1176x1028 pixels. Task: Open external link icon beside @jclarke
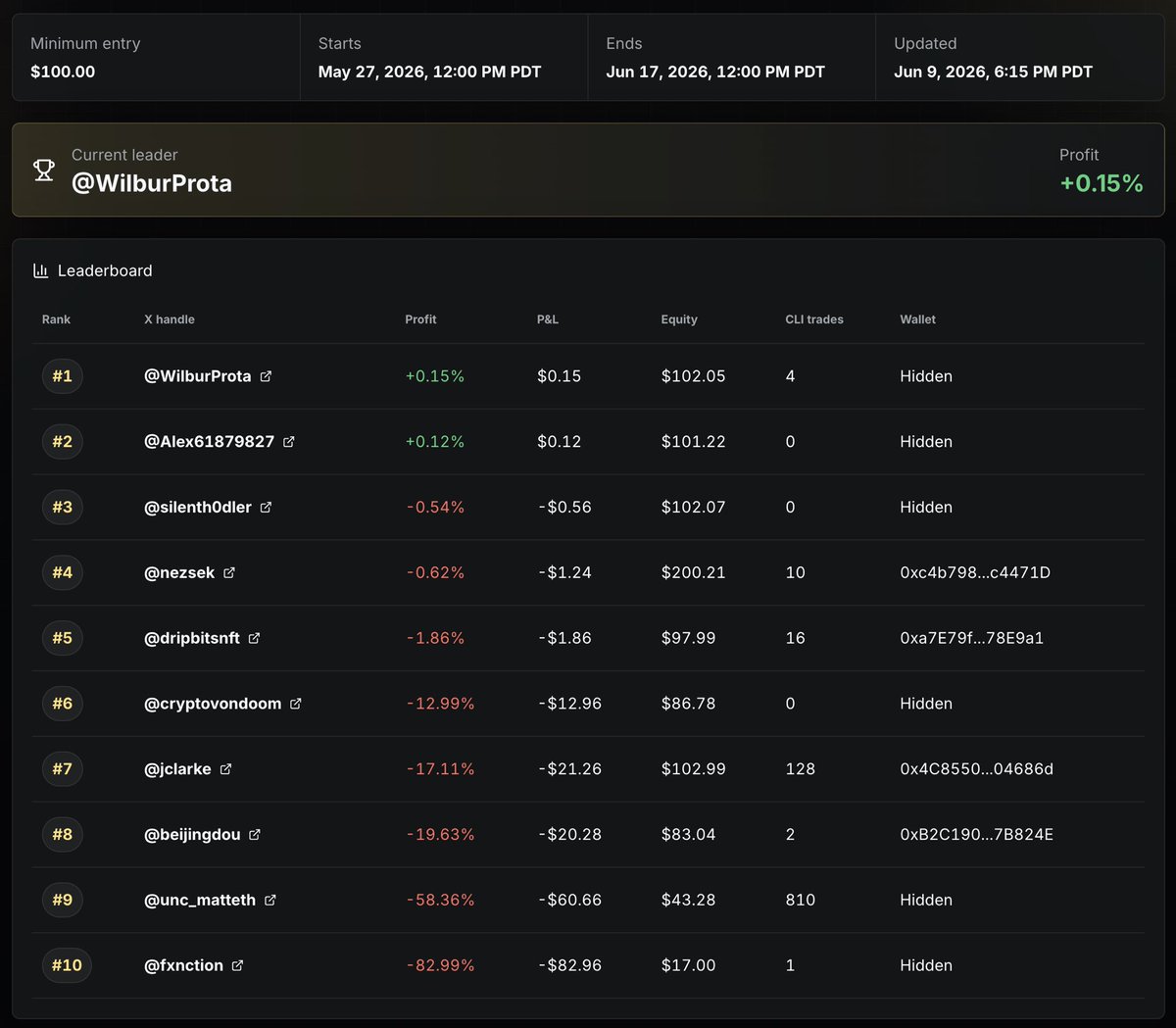coord(225,769)
